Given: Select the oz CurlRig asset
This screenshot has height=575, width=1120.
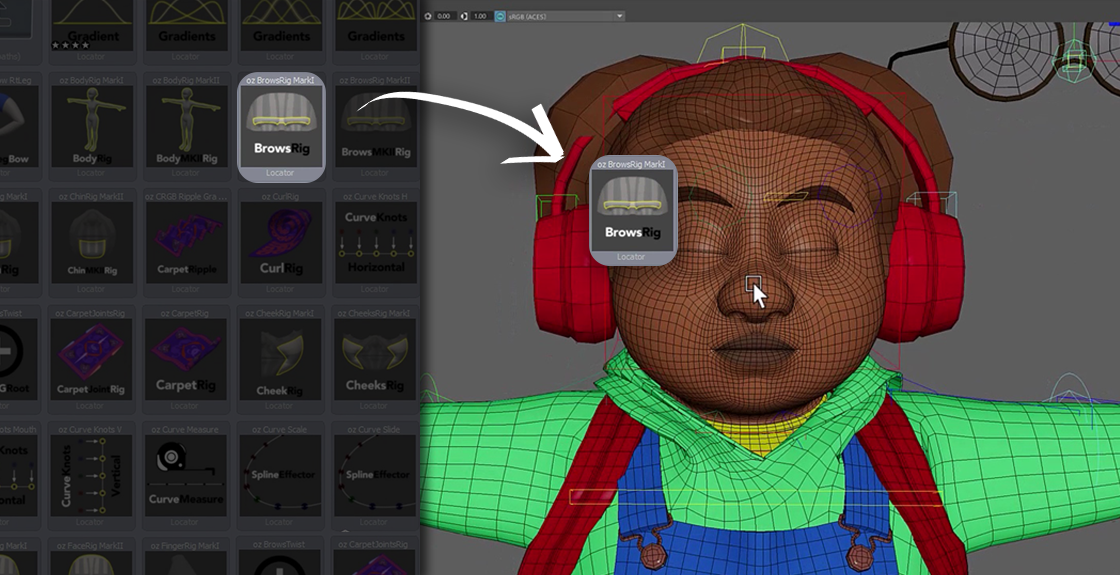Looking at the screenshot, I should [281, 243].
